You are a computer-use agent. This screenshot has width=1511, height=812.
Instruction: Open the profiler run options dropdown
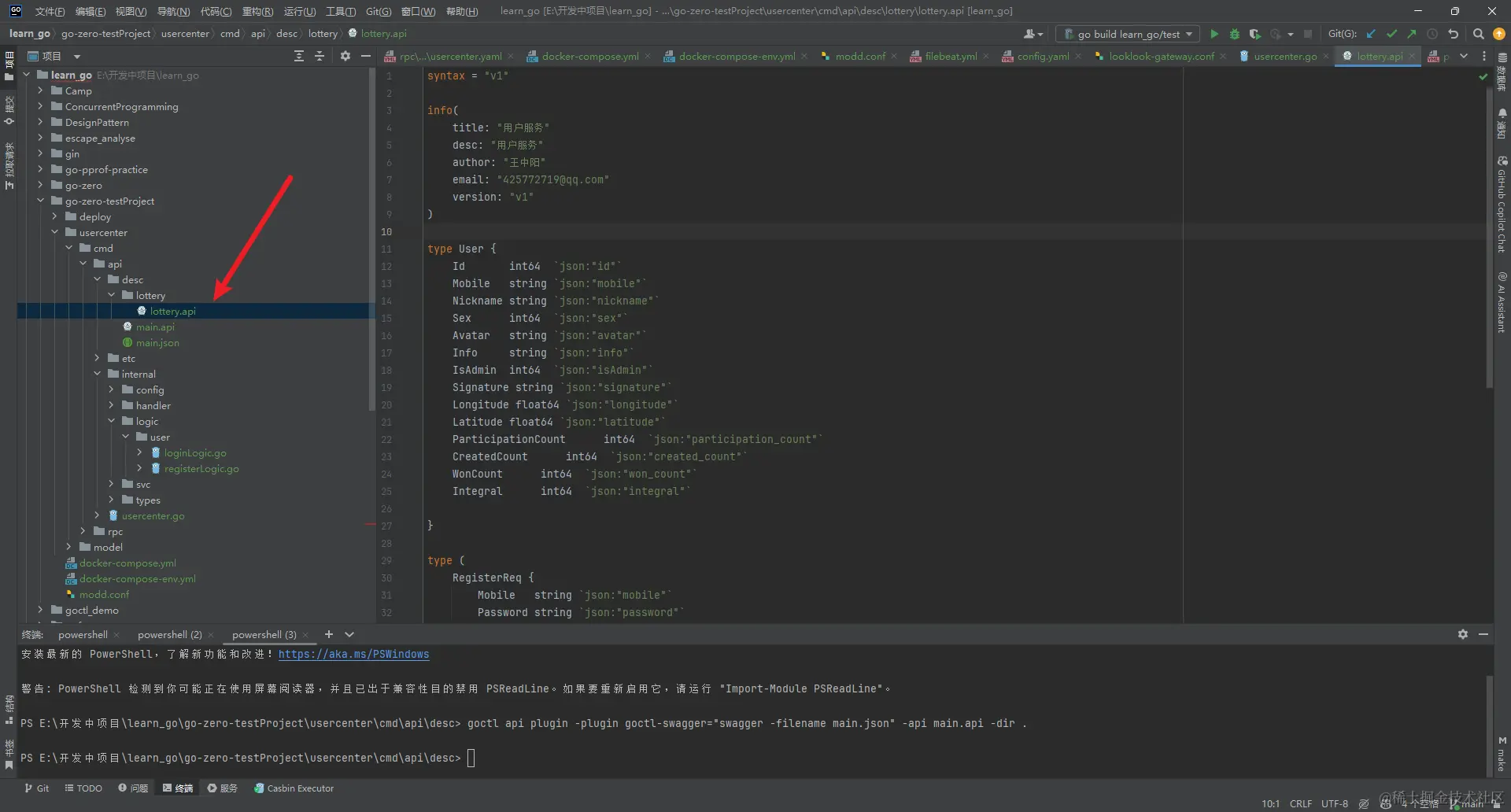coord(1291,34)
